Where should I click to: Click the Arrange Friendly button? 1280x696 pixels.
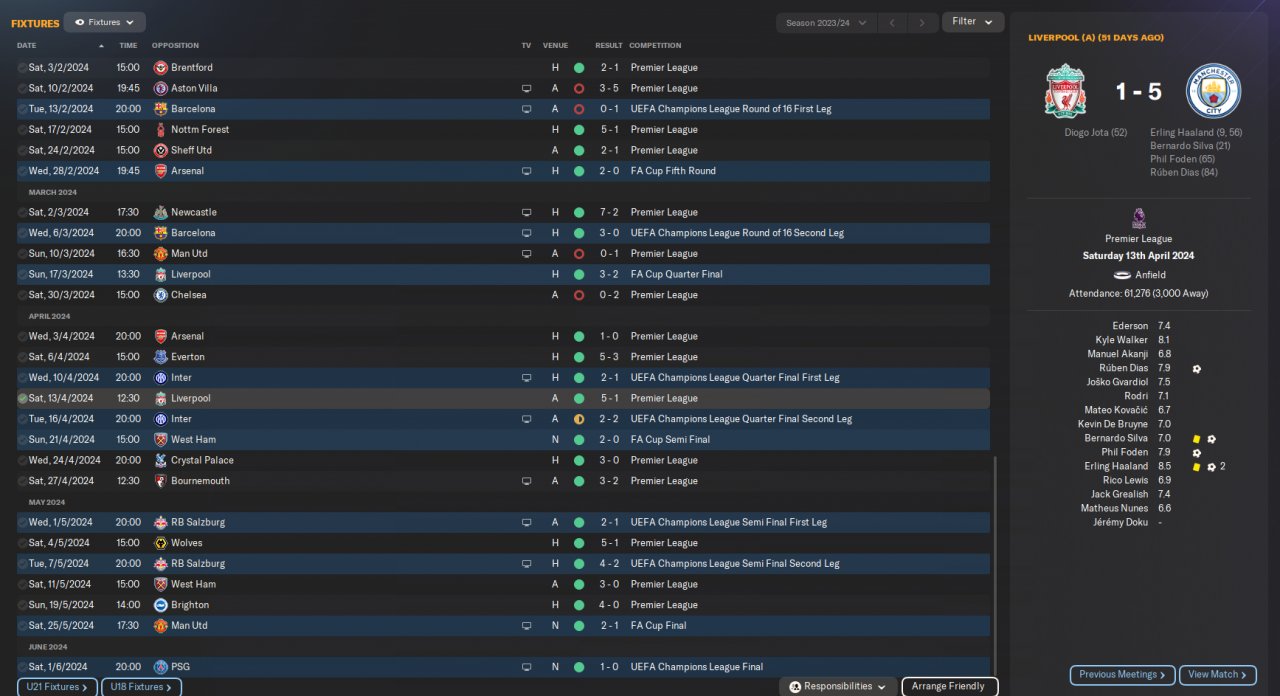pos(949,687)
